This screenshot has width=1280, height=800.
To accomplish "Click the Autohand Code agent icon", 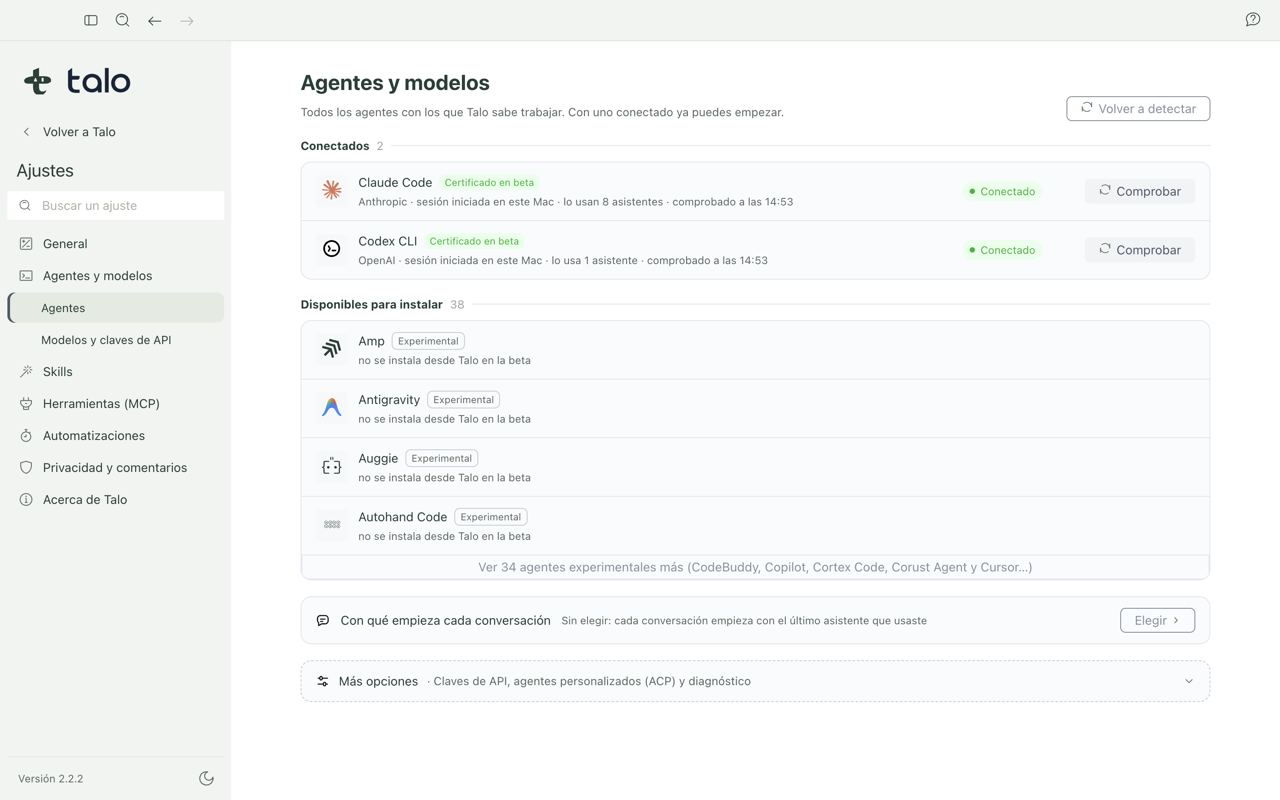I will [332, 525].
